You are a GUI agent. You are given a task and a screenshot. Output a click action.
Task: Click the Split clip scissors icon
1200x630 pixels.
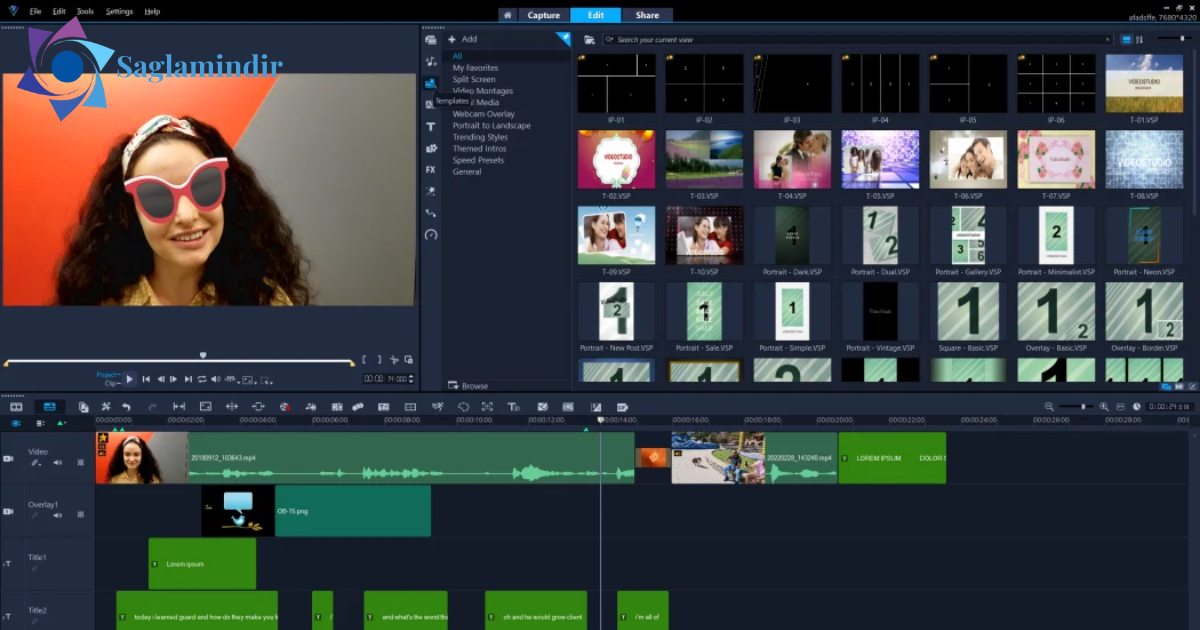pos(394,359)
